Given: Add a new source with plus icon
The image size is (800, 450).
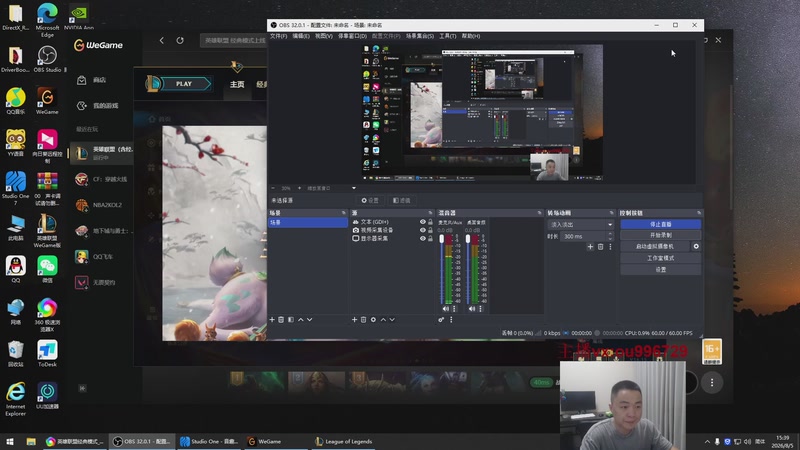Looking at the screenshot, I should point(355,320).
